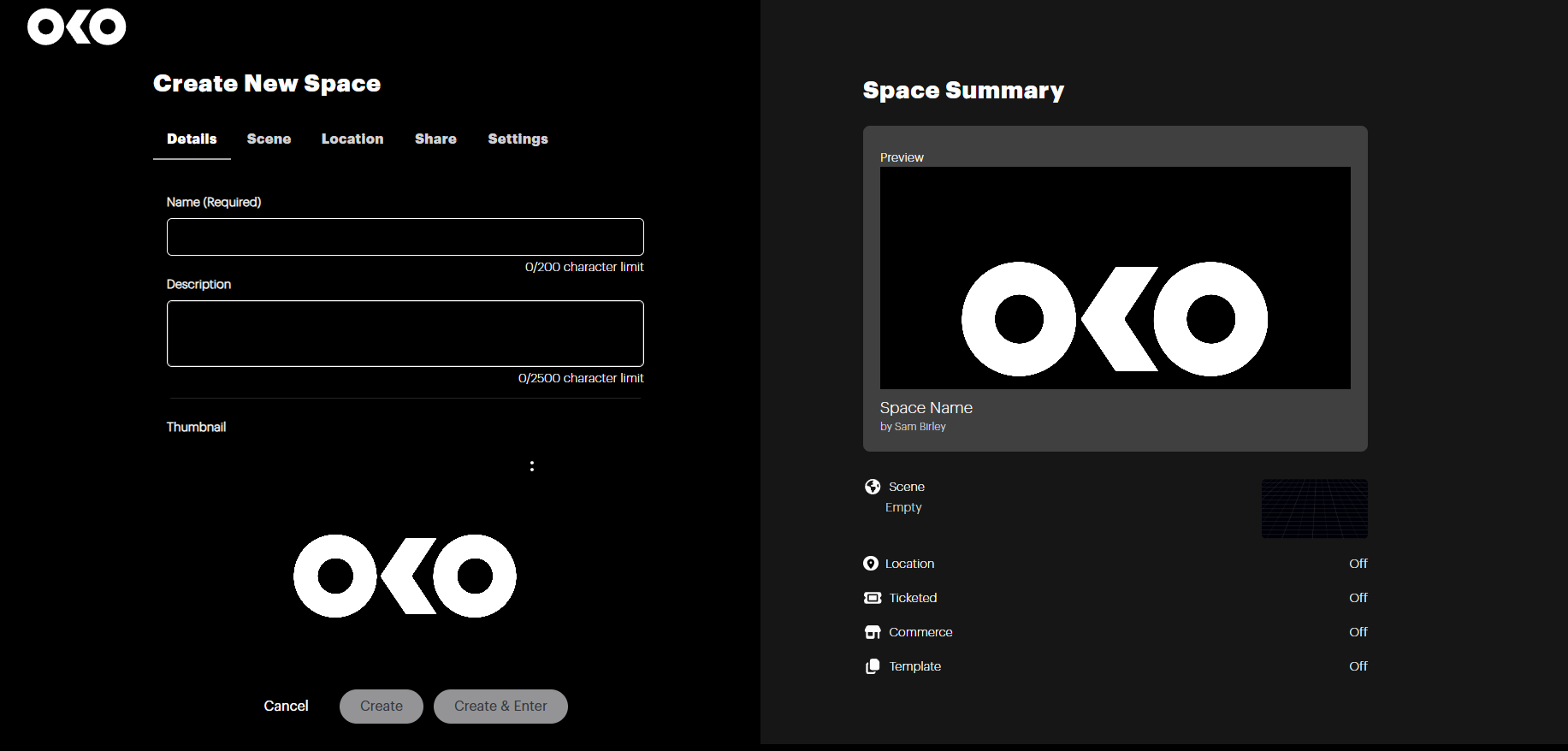Click the Scene globe icon in summary
The height and width of the screenshot is (751, 1568).
[x=873, y=487]
